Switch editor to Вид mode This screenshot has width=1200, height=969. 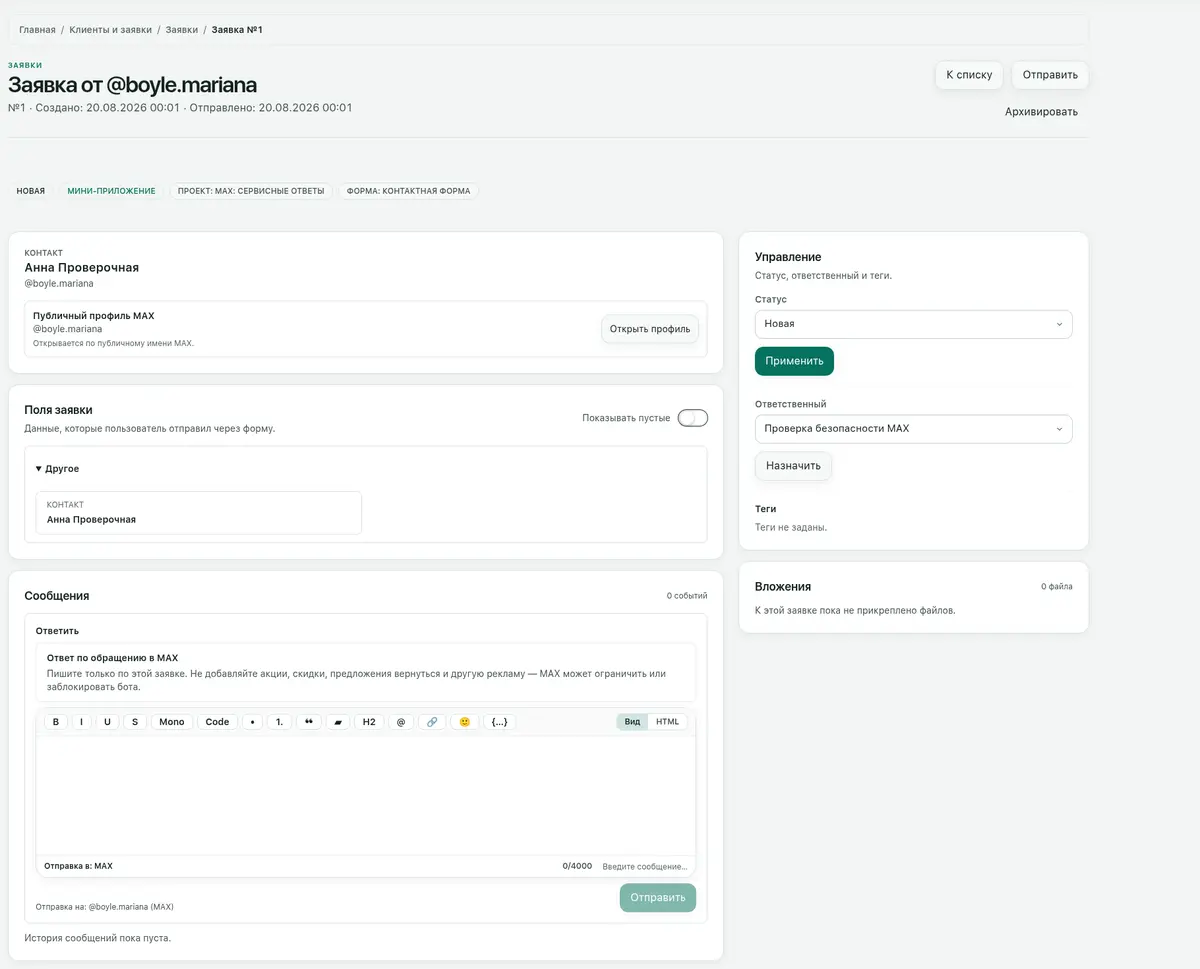(x=632, y=722)
